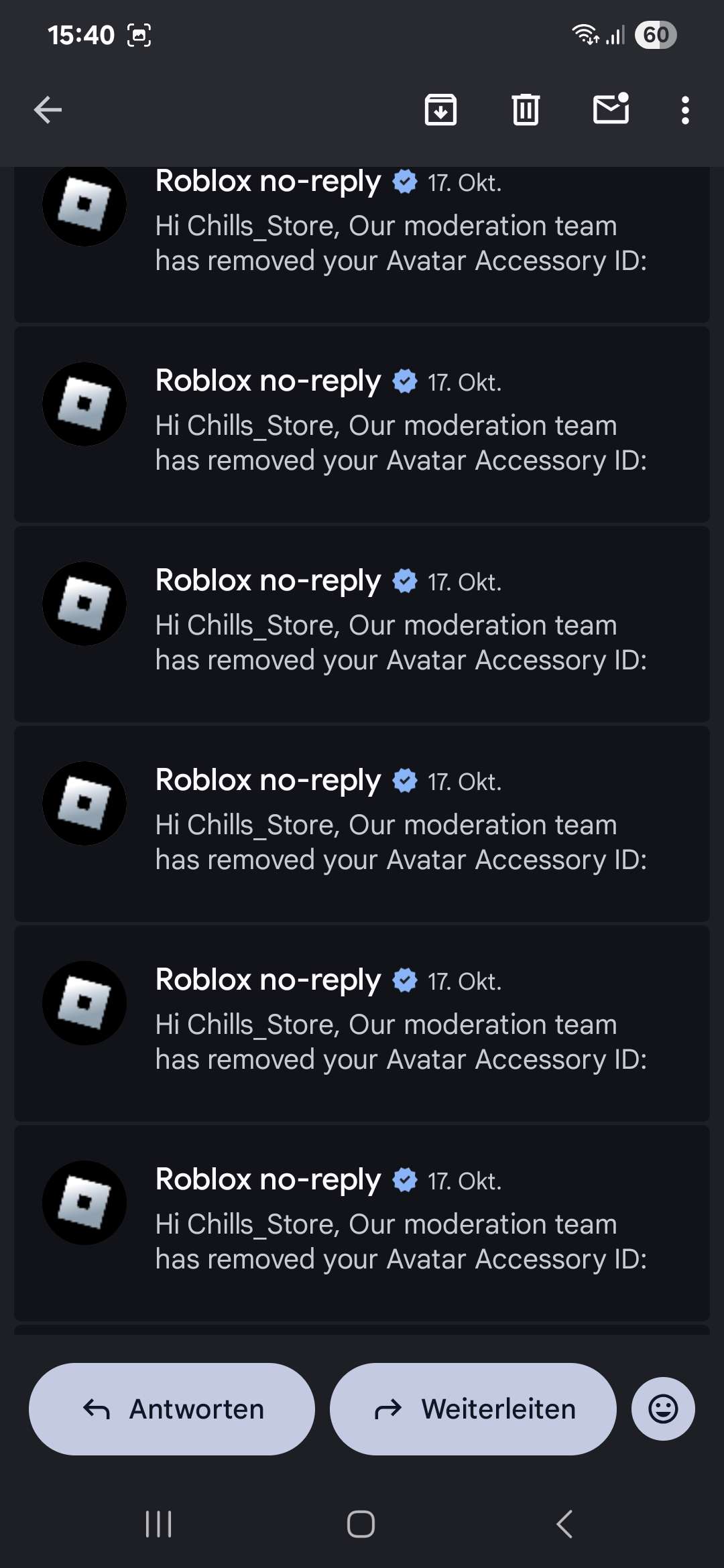Image resolution: width=724 pixels, height=1568 pixels.
Task: Tap the battery indicator in the status bar
Action: pos(656,35)
